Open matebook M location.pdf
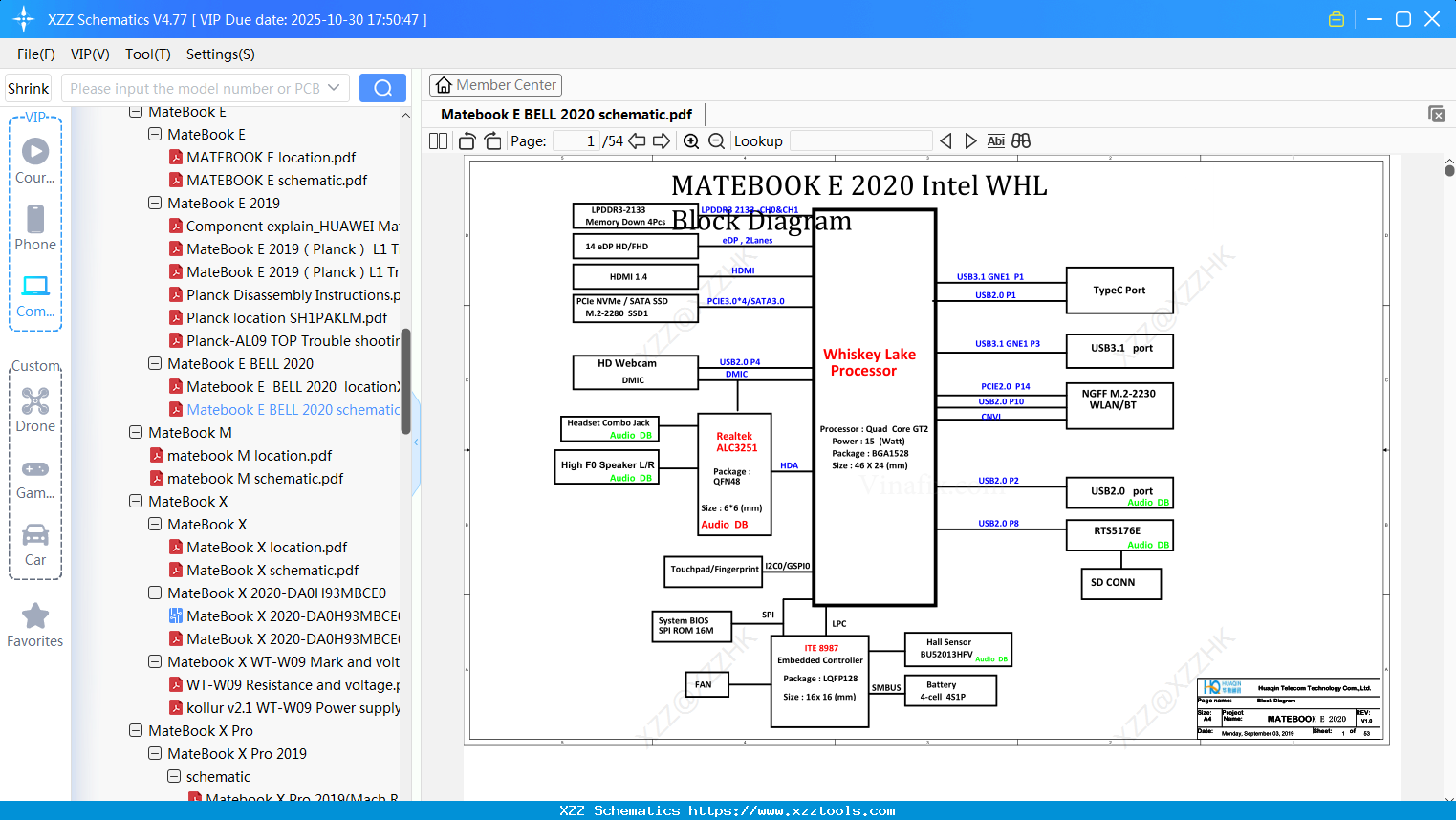This screenshot has width=1456, height=820. (241, 456)
